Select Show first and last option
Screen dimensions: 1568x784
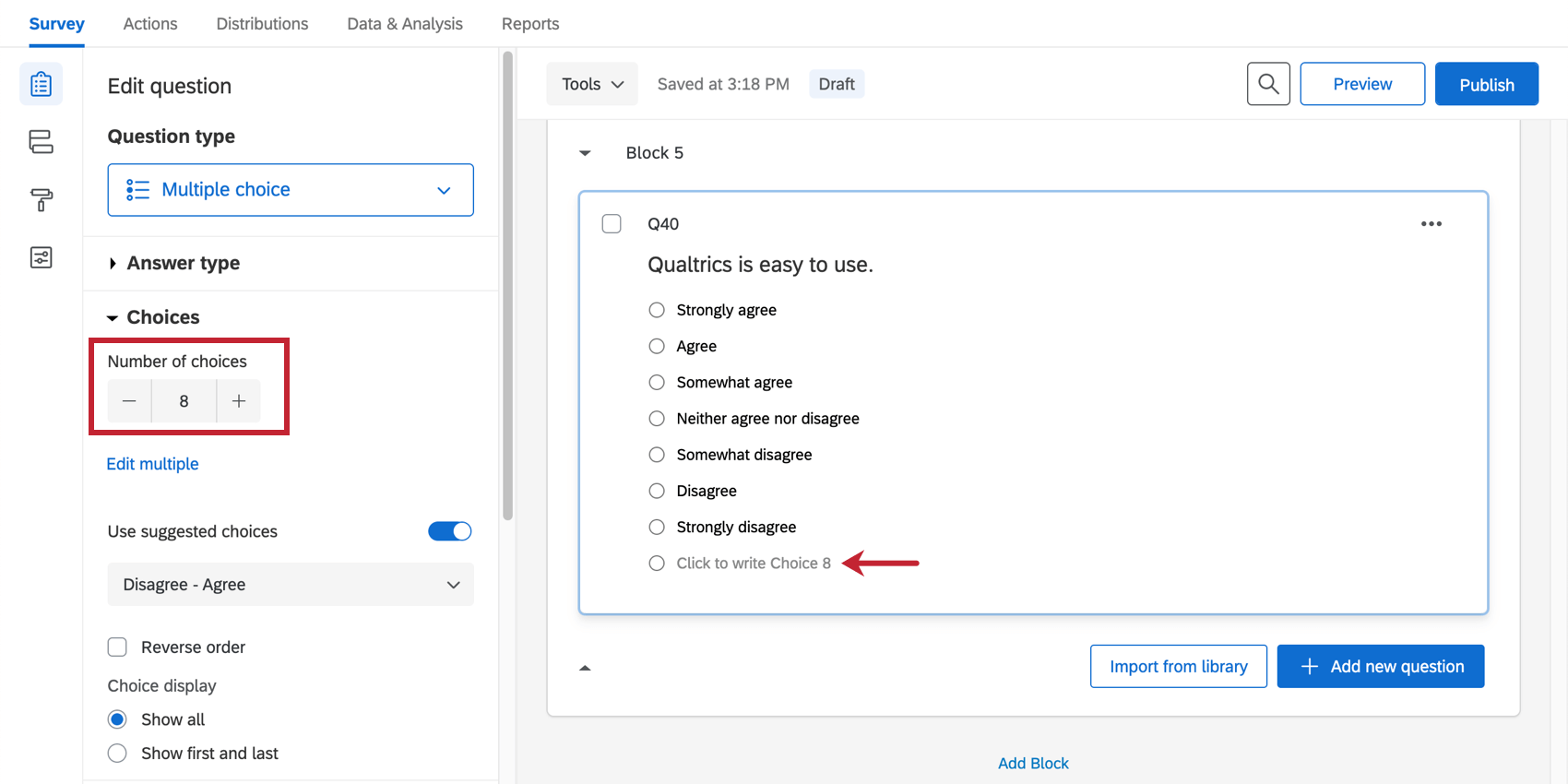coord(117,754)
